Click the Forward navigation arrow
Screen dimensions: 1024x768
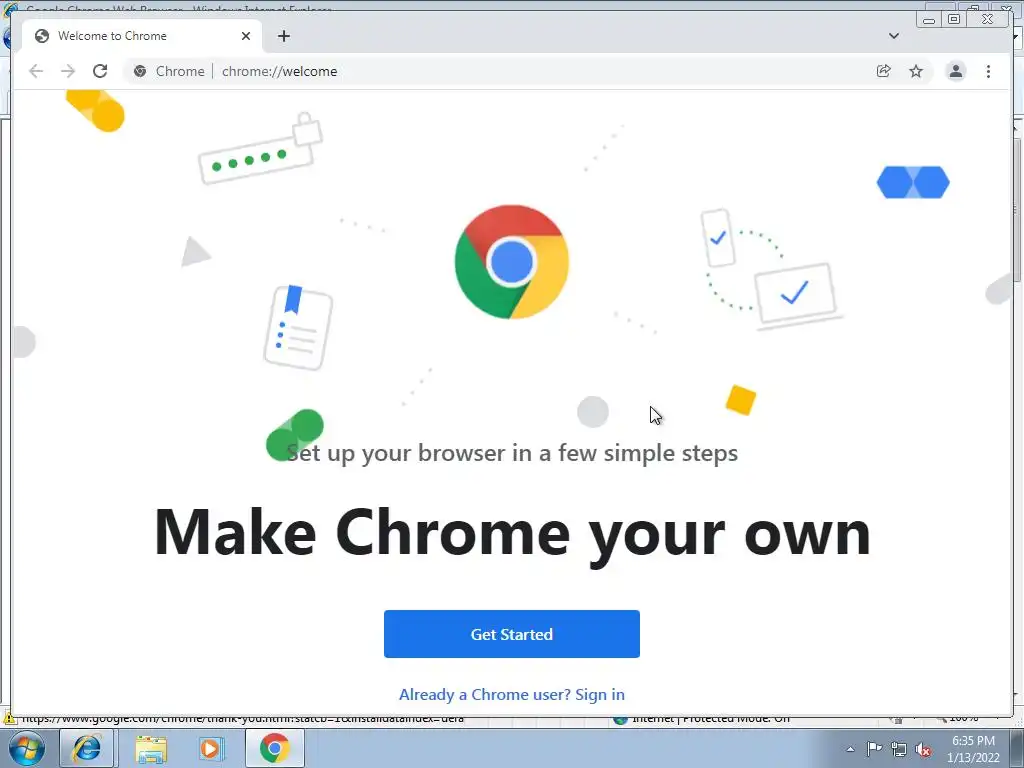coord(68,71)
